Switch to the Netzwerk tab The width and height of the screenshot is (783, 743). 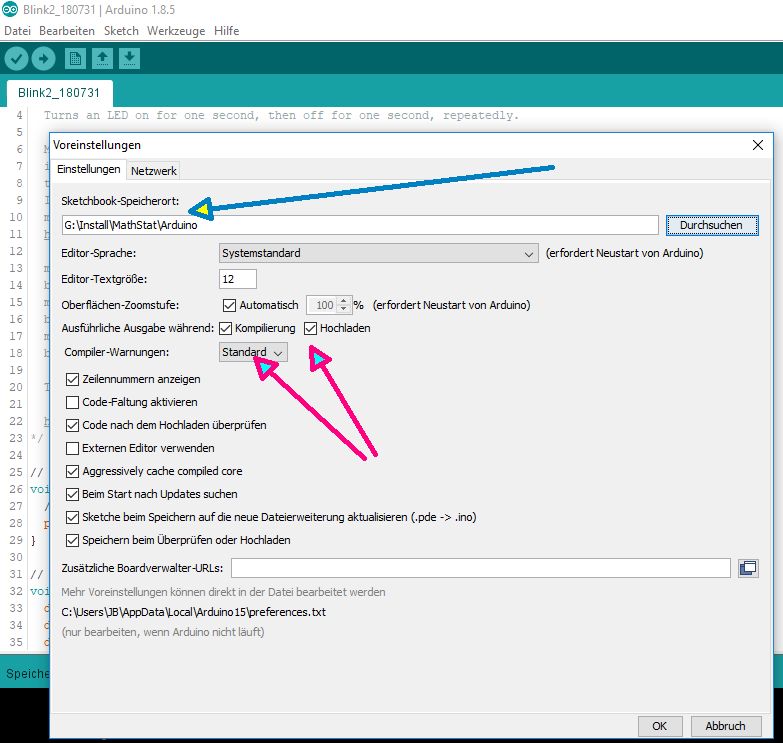[x=154, y=171]
